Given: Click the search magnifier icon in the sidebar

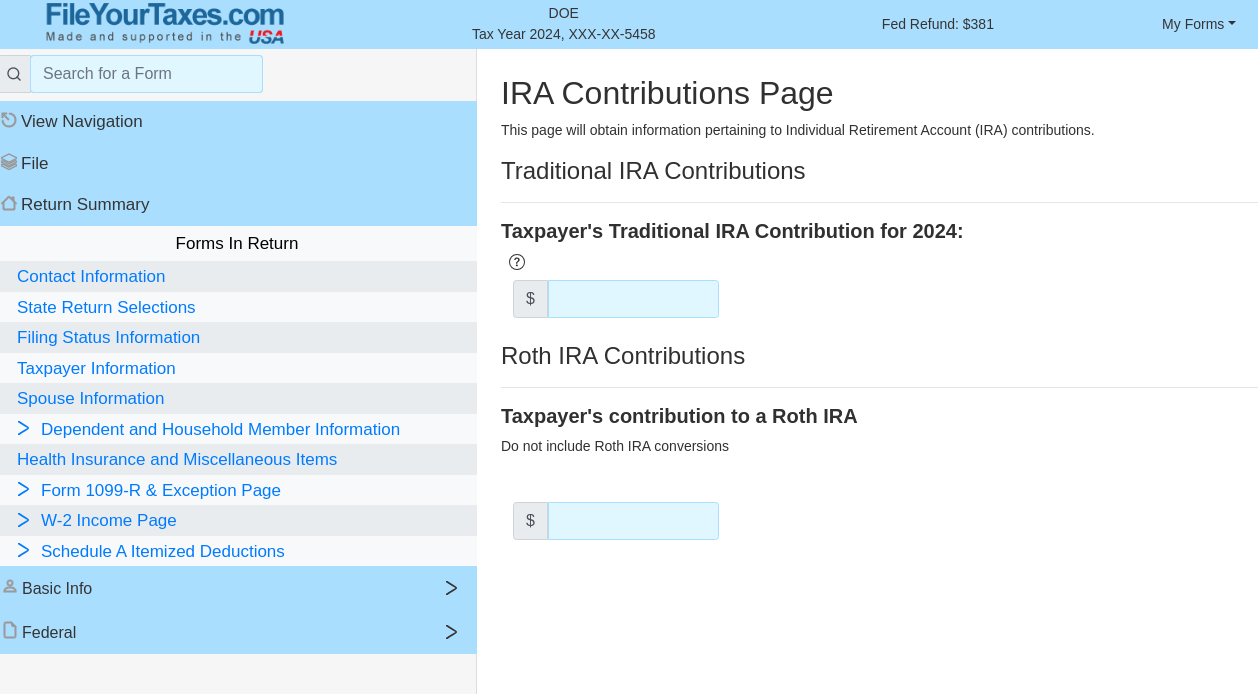Looking at the screenshot, I should point(14,73).
